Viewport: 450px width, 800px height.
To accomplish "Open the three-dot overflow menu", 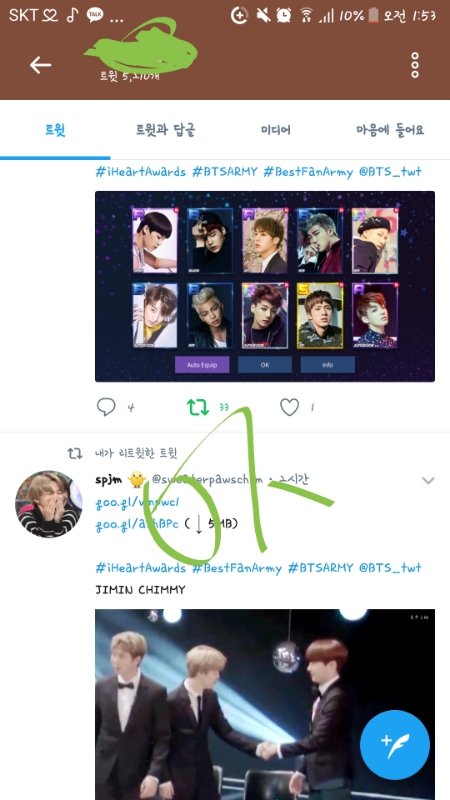I will tap(415, 65).
